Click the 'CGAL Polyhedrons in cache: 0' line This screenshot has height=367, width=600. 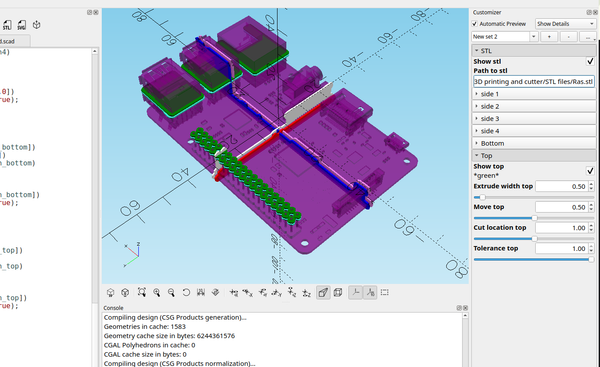(x=150, y=345)
